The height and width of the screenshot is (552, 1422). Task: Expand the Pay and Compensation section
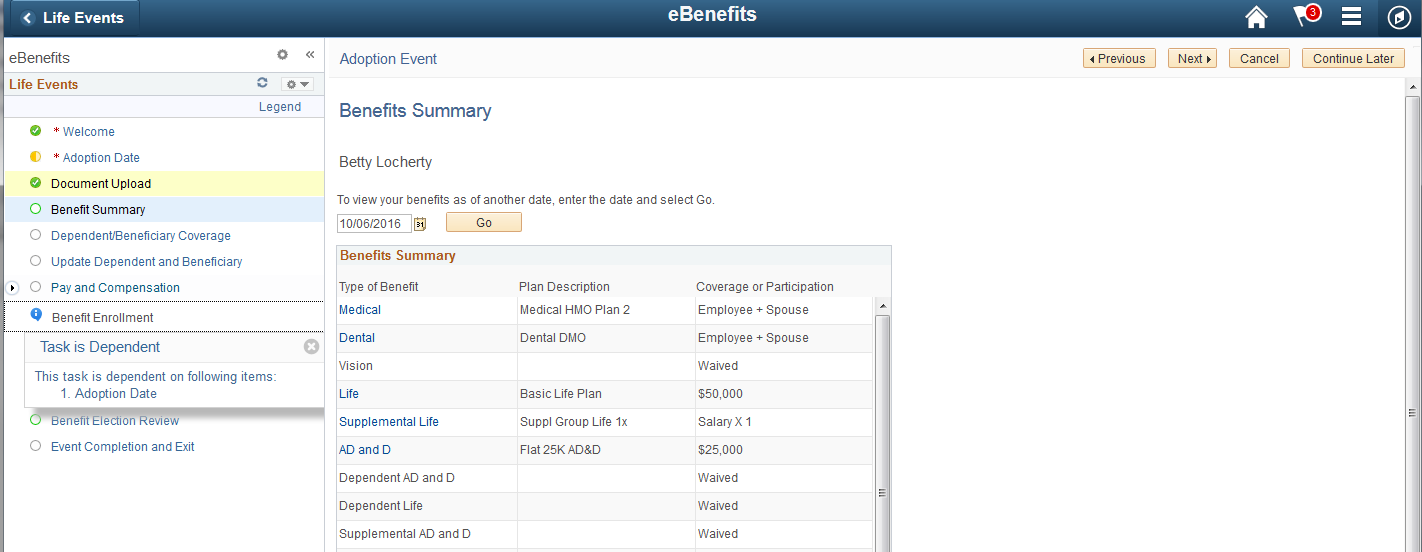coord(13,288)
